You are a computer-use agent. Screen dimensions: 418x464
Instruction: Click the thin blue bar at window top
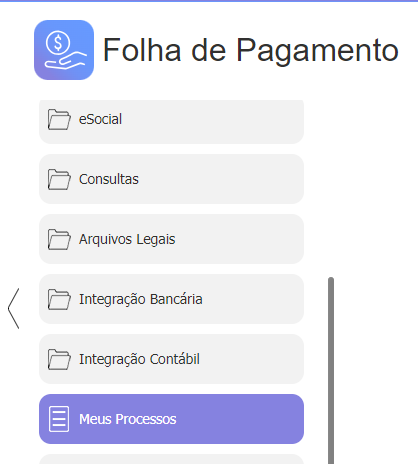pyautogui.click(x=209, y=1)
